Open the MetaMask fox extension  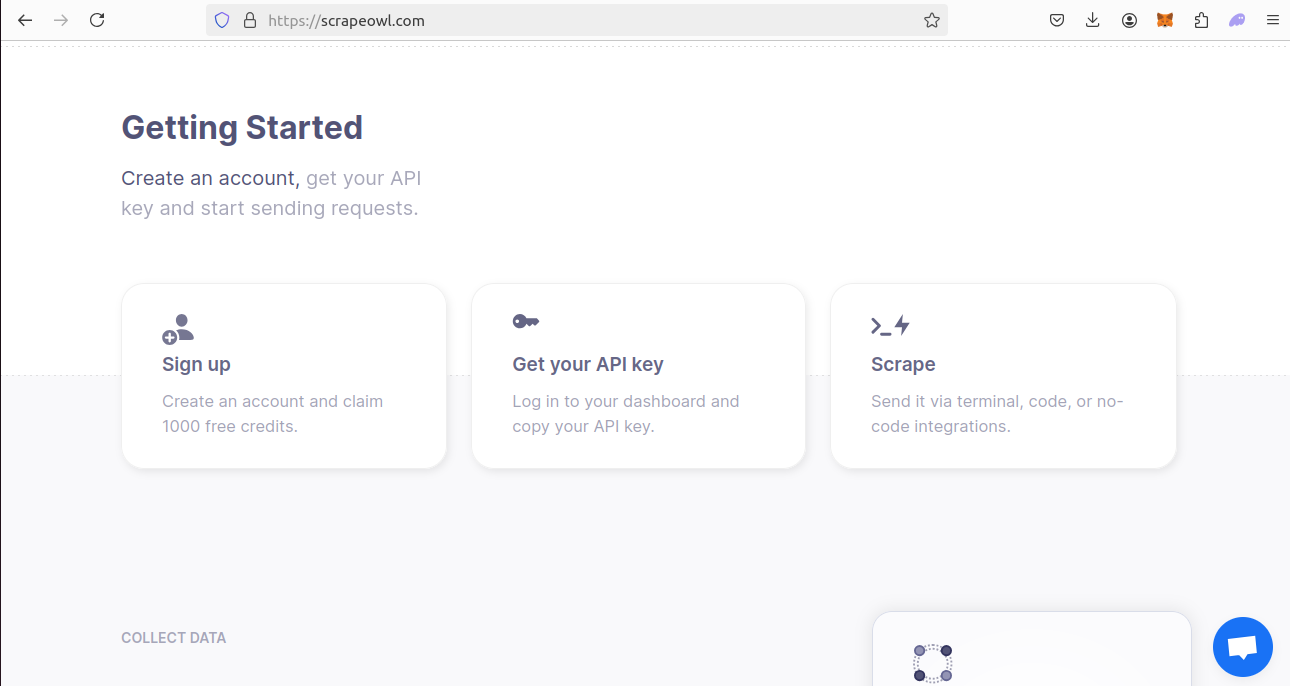[1165, 20]
